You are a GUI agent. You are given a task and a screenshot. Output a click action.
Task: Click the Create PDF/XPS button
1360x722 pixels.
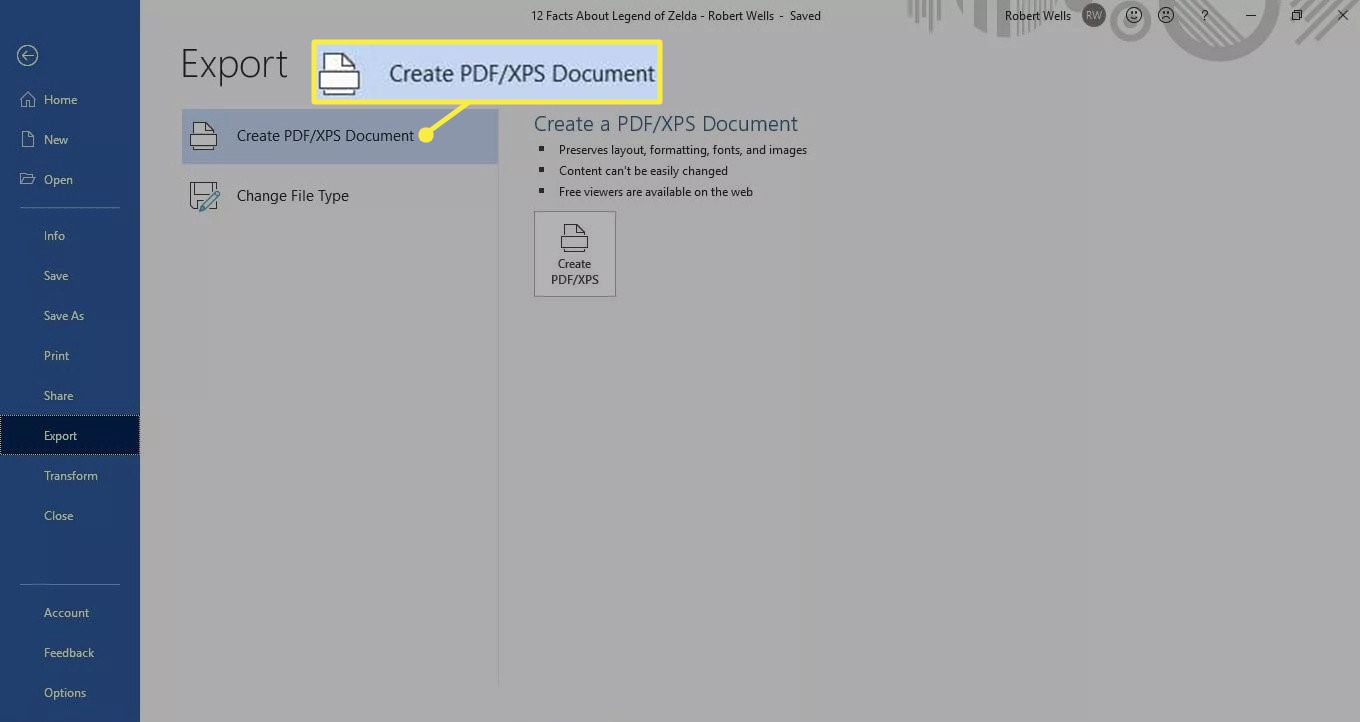575,254
